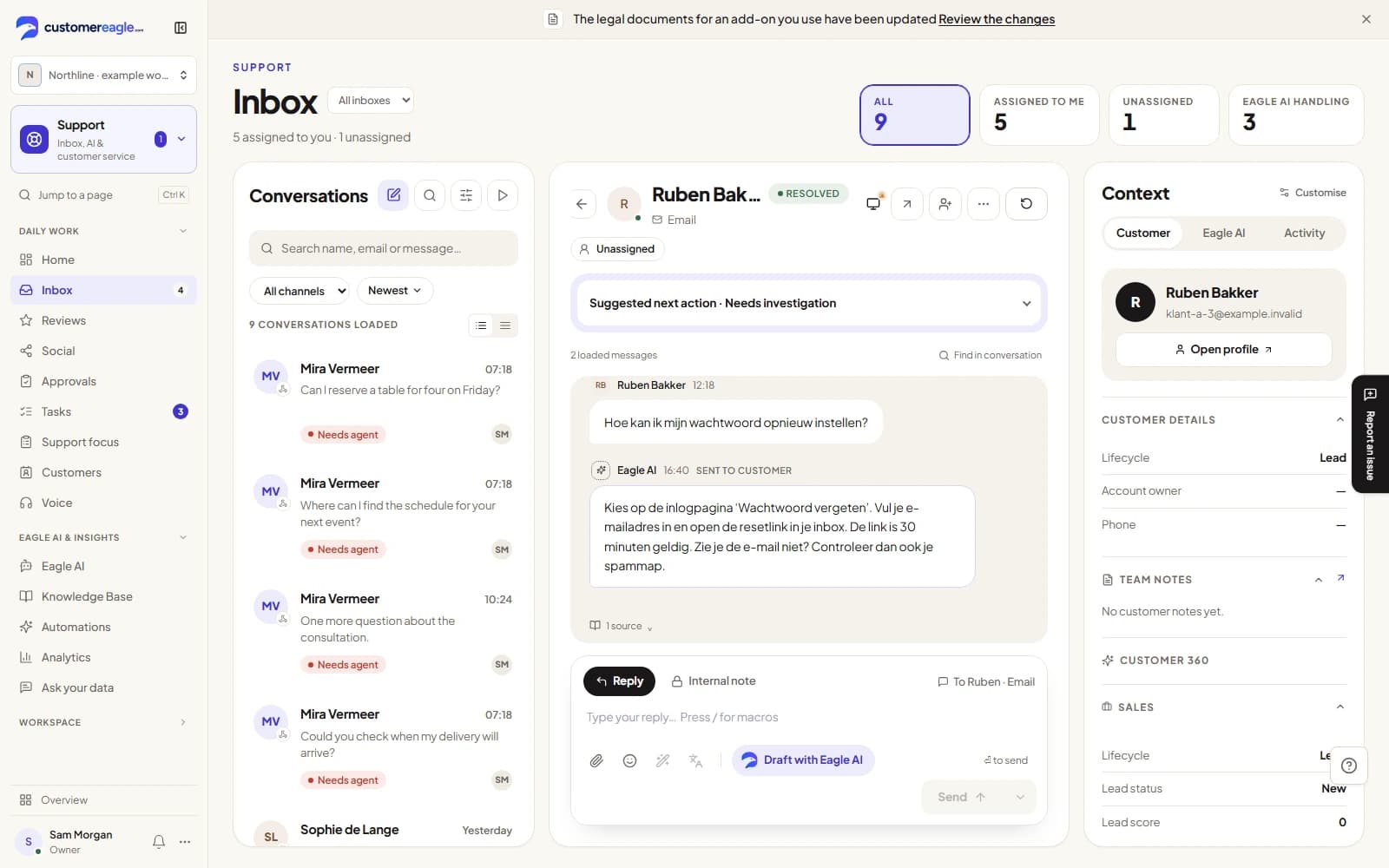Open the All inboxes dropdown
This screenshot has width=1389, height=868.
point(371,101)
